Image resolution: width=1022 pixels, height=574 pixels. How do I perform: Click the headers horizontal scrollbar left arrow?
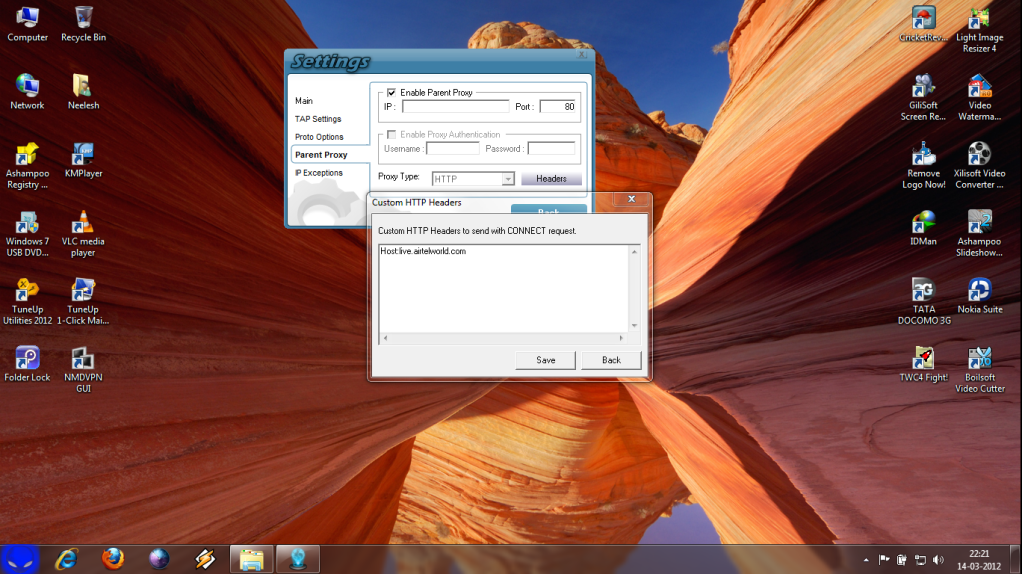tap(385, 338)
